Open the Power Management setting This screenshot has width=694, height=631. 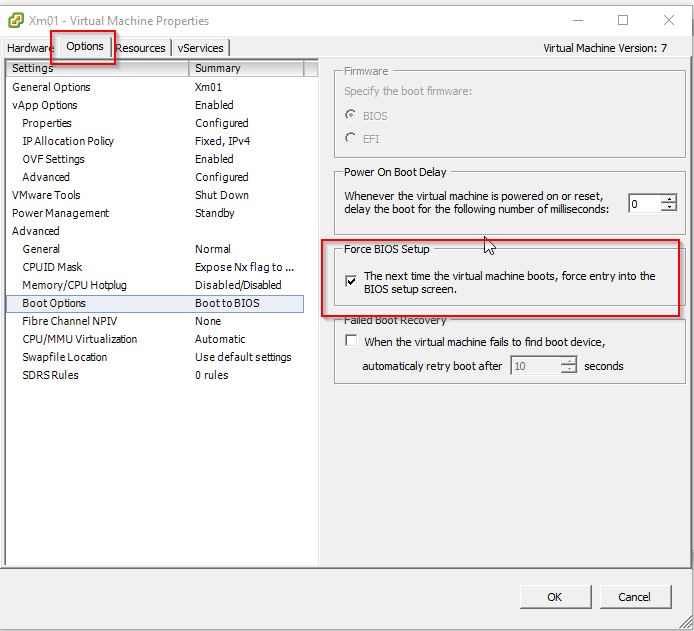tap(59, 213)
